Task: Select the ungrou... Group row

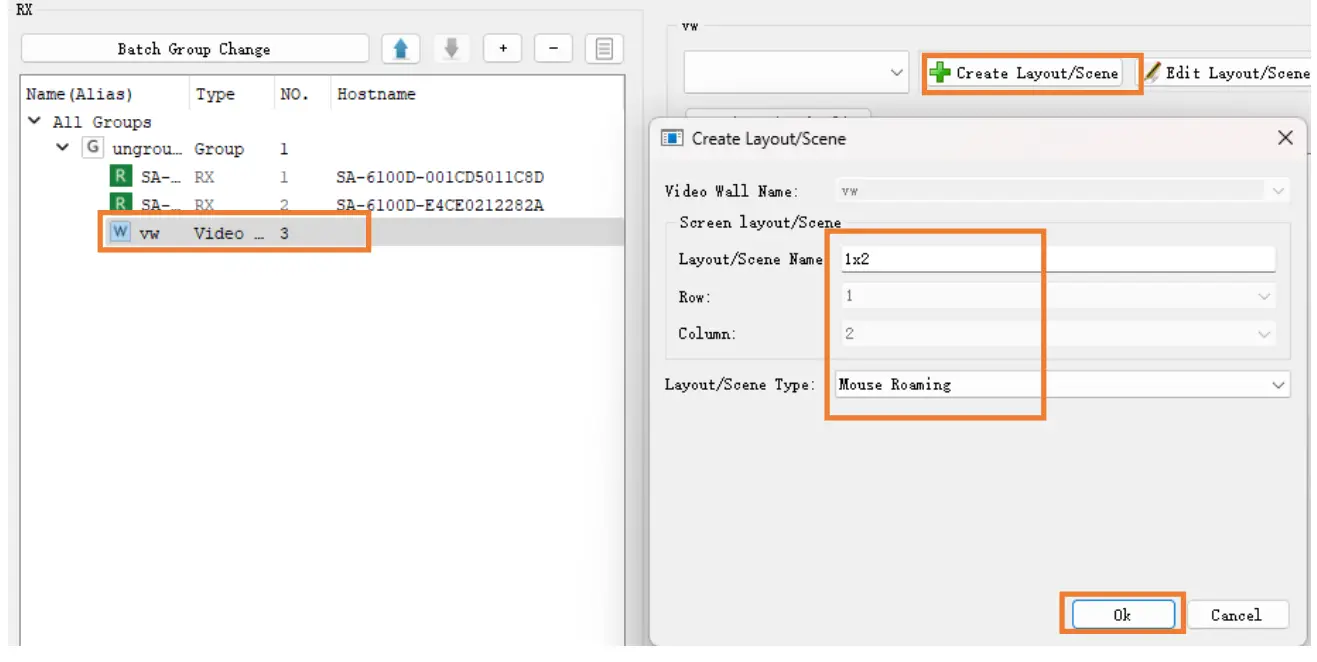Action: click(322, 148)
